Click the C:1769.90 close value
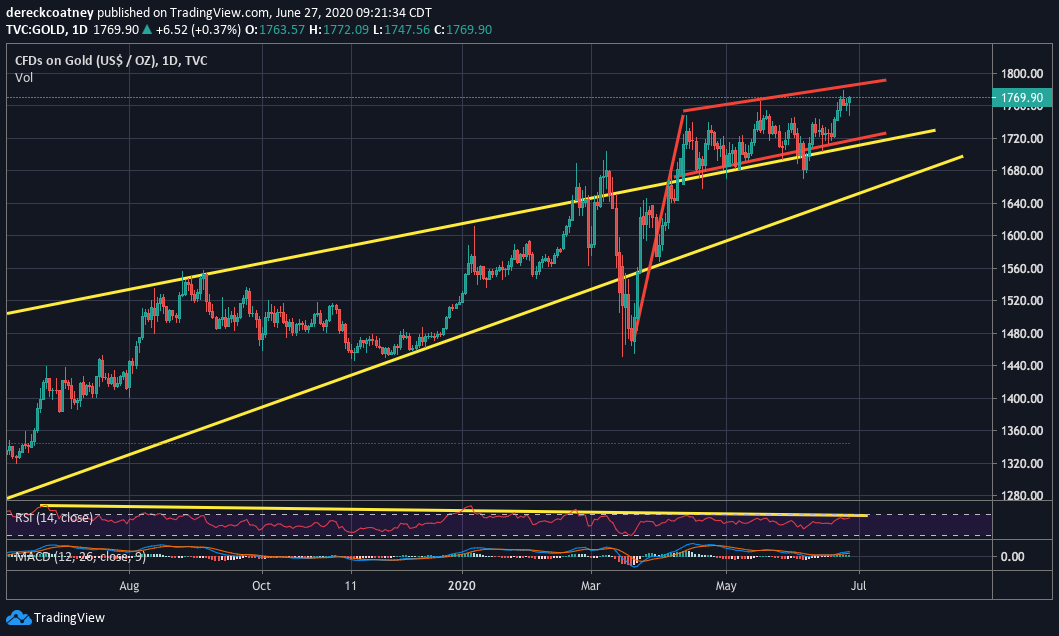This screenshot has width=1059, height=636. tap(463, 30)
